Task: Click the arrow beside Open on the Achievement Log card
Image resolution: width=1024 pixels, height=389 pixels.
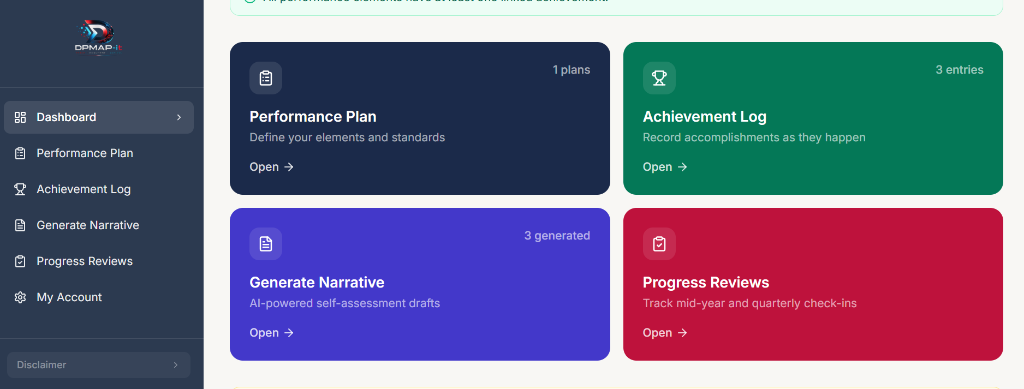Action: pos(682,167)
